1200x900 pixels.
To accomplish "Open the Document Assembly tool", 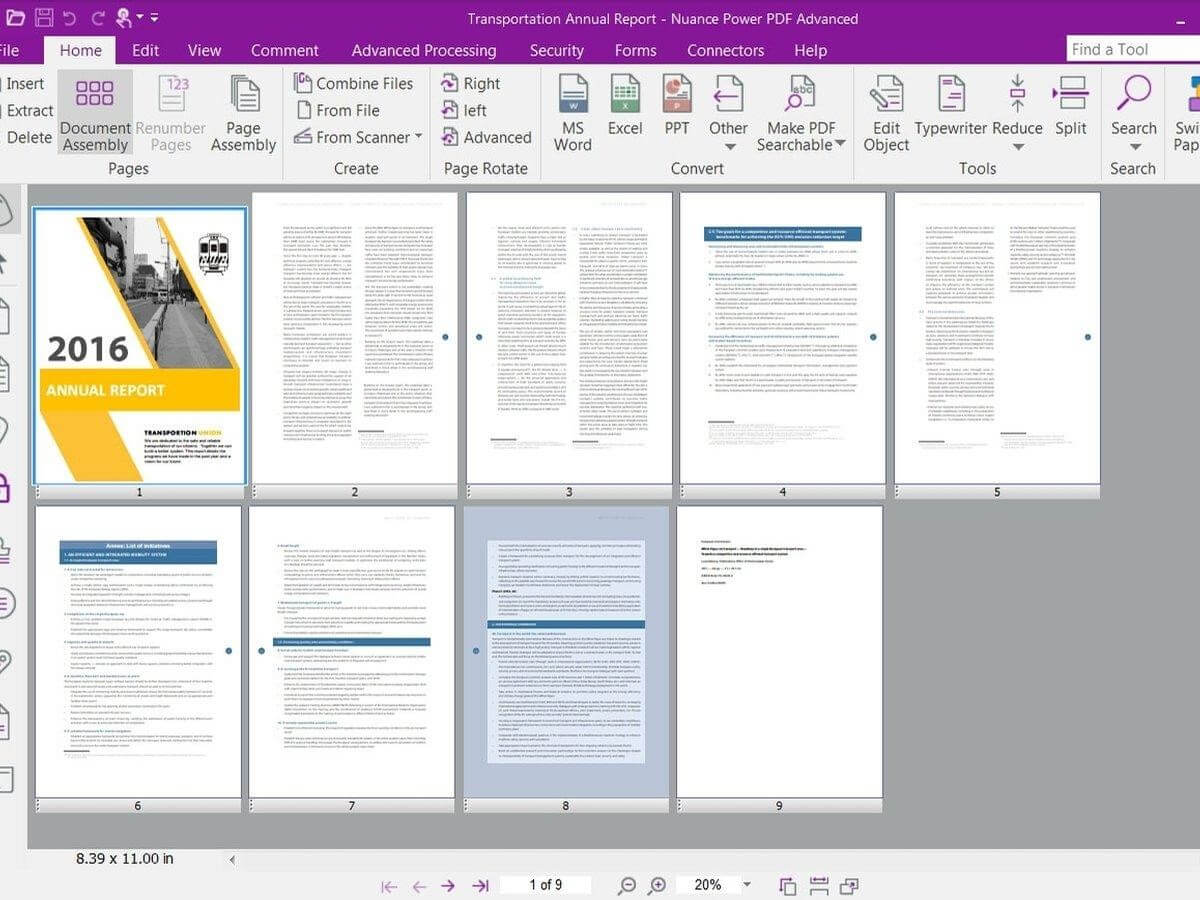I will click(94, 113).
